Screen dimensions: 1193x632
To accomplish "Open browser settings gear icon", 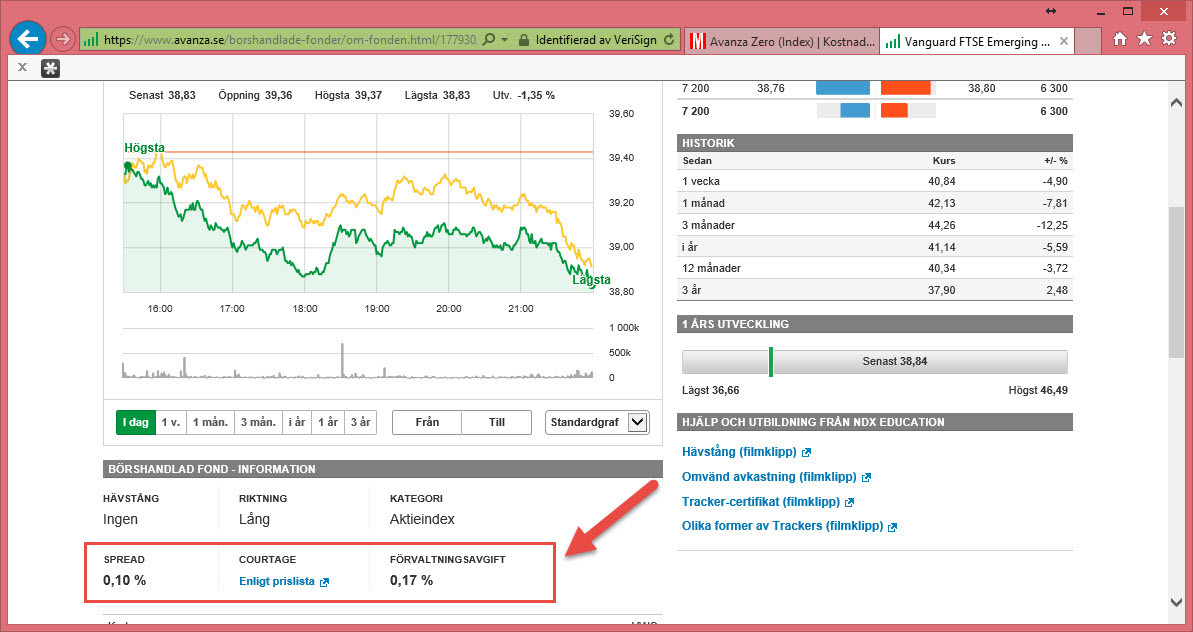I will point(1168,39).
